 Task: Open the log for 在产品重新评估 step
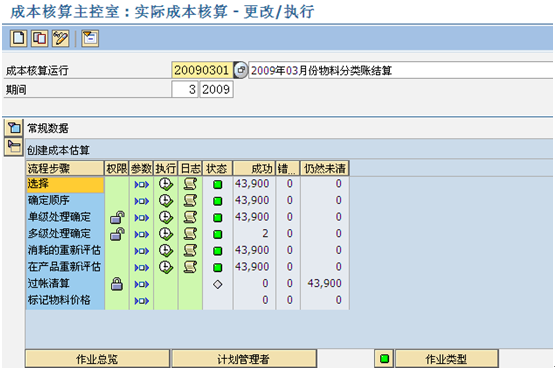coord(190,267)
